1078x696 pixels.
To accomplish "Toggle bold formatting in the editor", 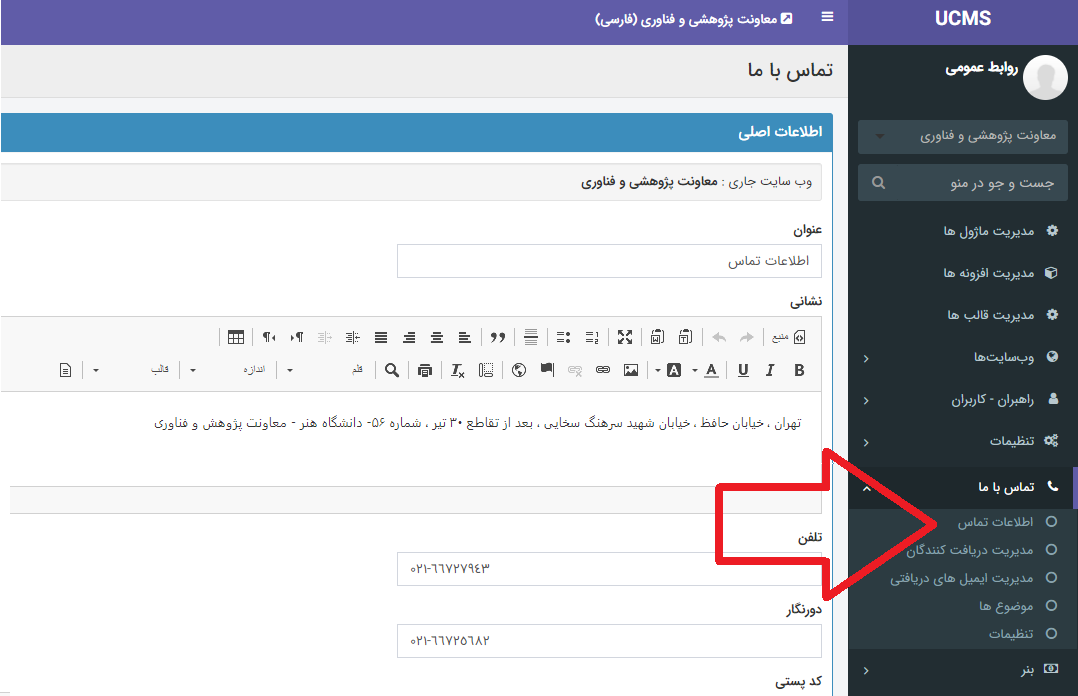I will click(x=799, y=370).
